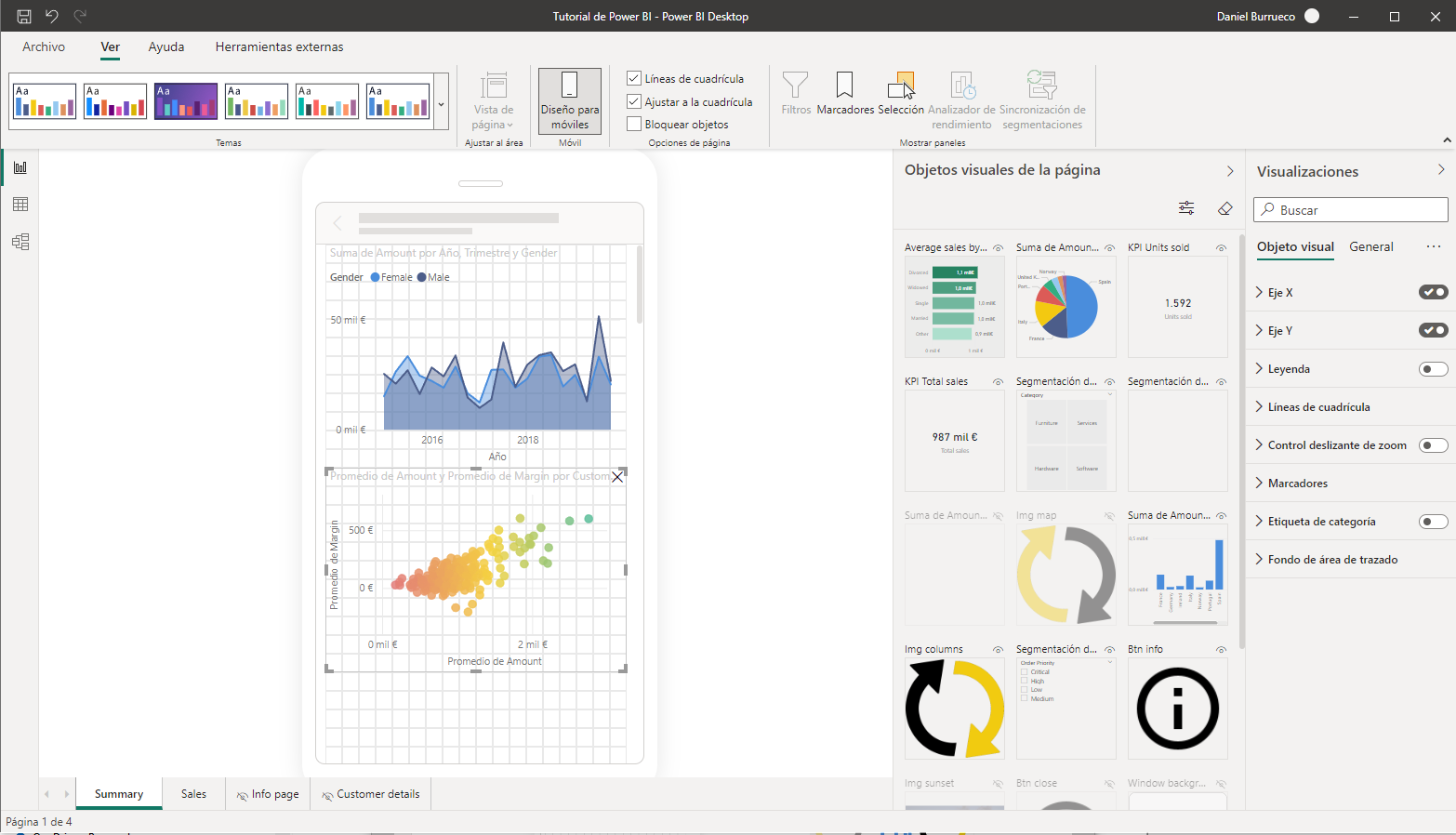Open the Marcadores pane
The height and width of the screenshot is (835, 1456).
(x=844, y=93)
